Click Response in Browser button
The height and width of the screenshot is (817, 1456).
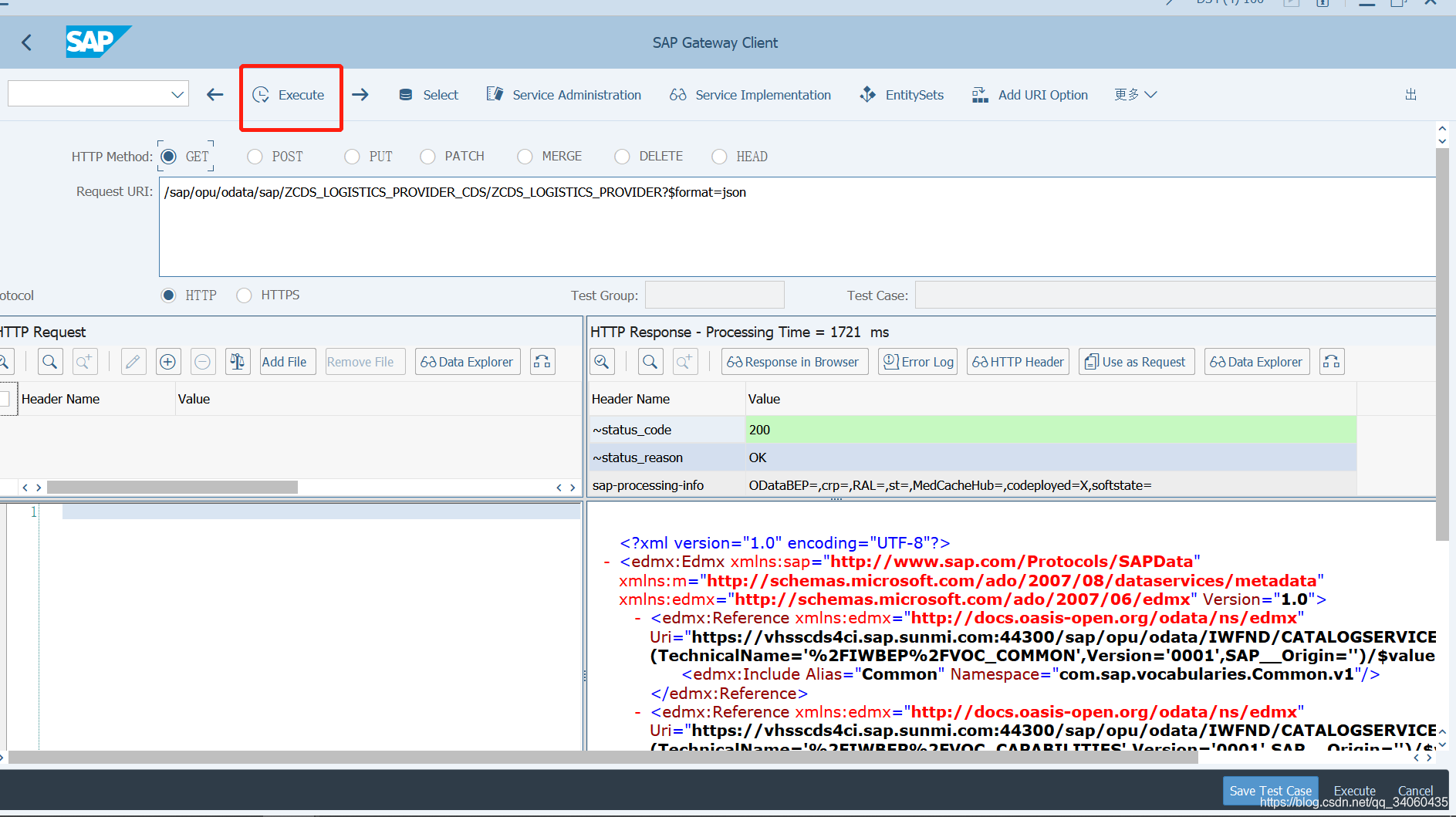(795, 362)
